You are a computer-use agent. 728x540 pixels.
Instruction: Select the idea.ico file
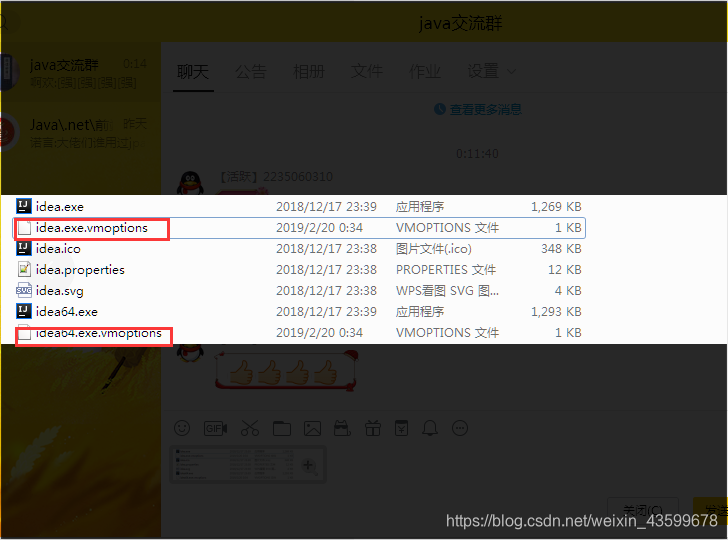coord(299,248)
